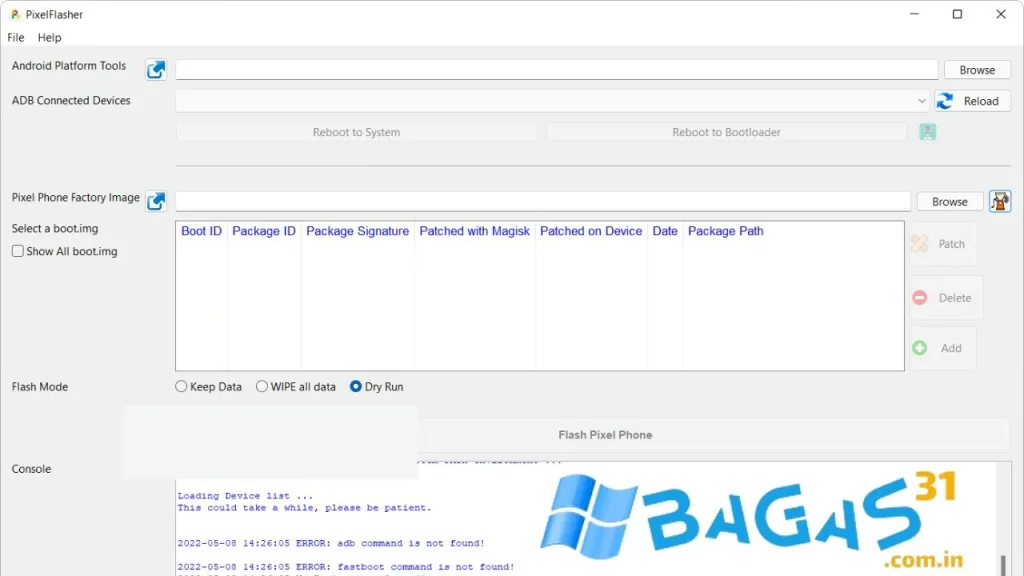The height and width of the screenshot is (576, 1024).
Task: Expand the ADB Connected Devices dropdown
Action: [x=921, y=101]
